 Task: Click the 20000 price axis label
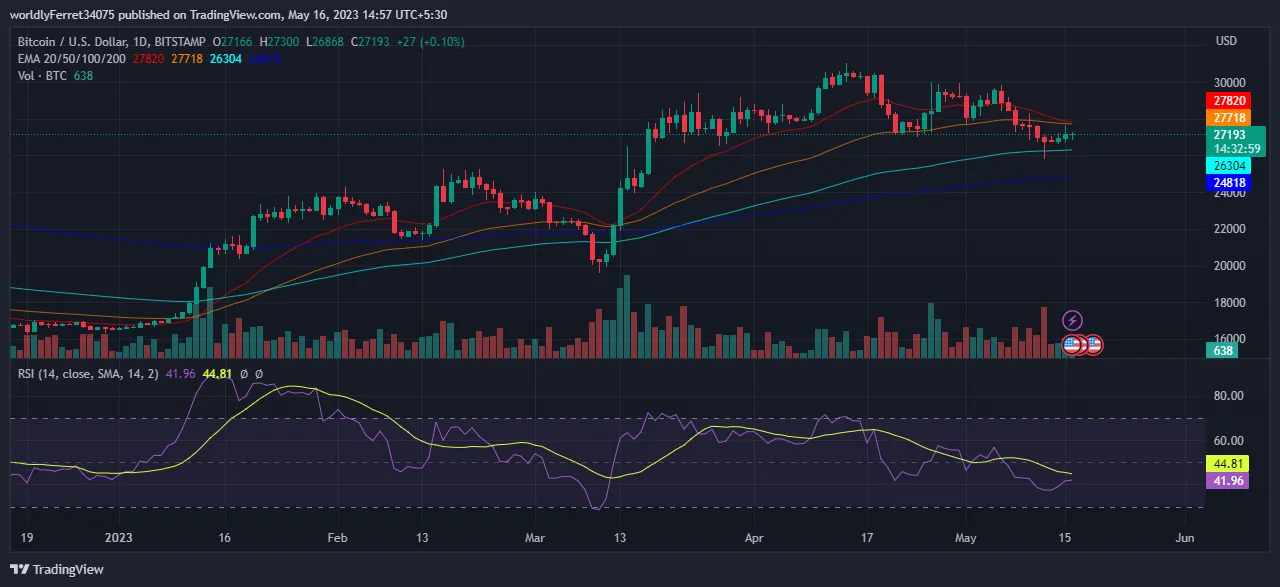point(1229,266)
